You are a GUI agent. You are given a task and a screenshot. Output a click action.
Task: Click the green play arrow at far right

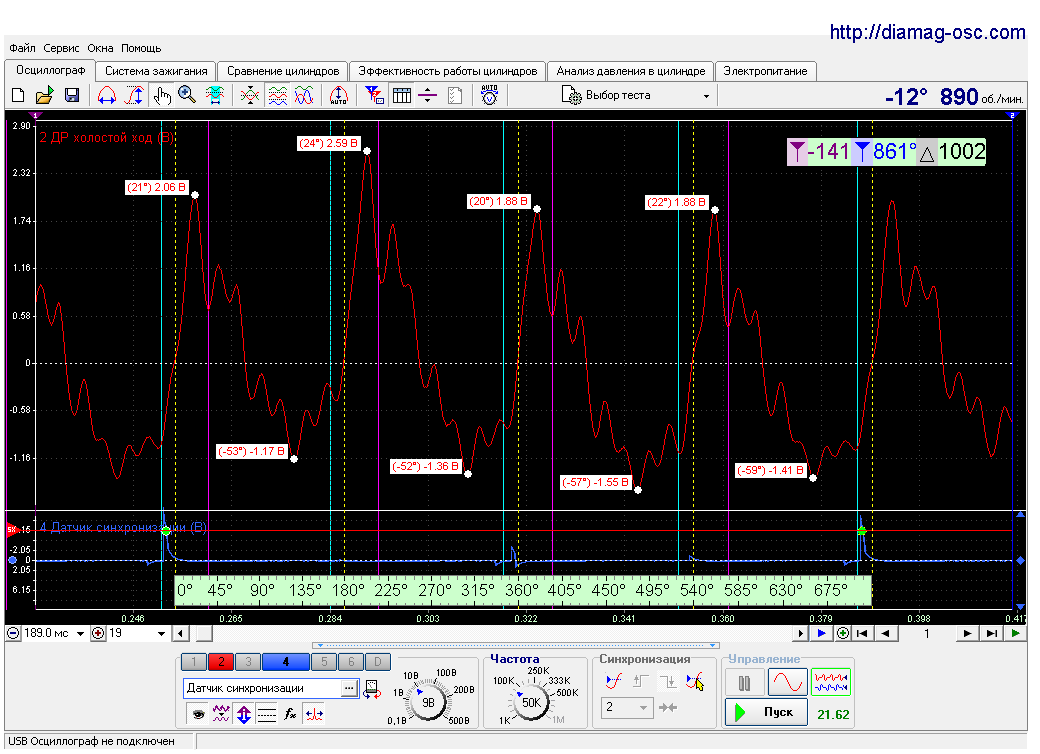tap(1015, 633)
